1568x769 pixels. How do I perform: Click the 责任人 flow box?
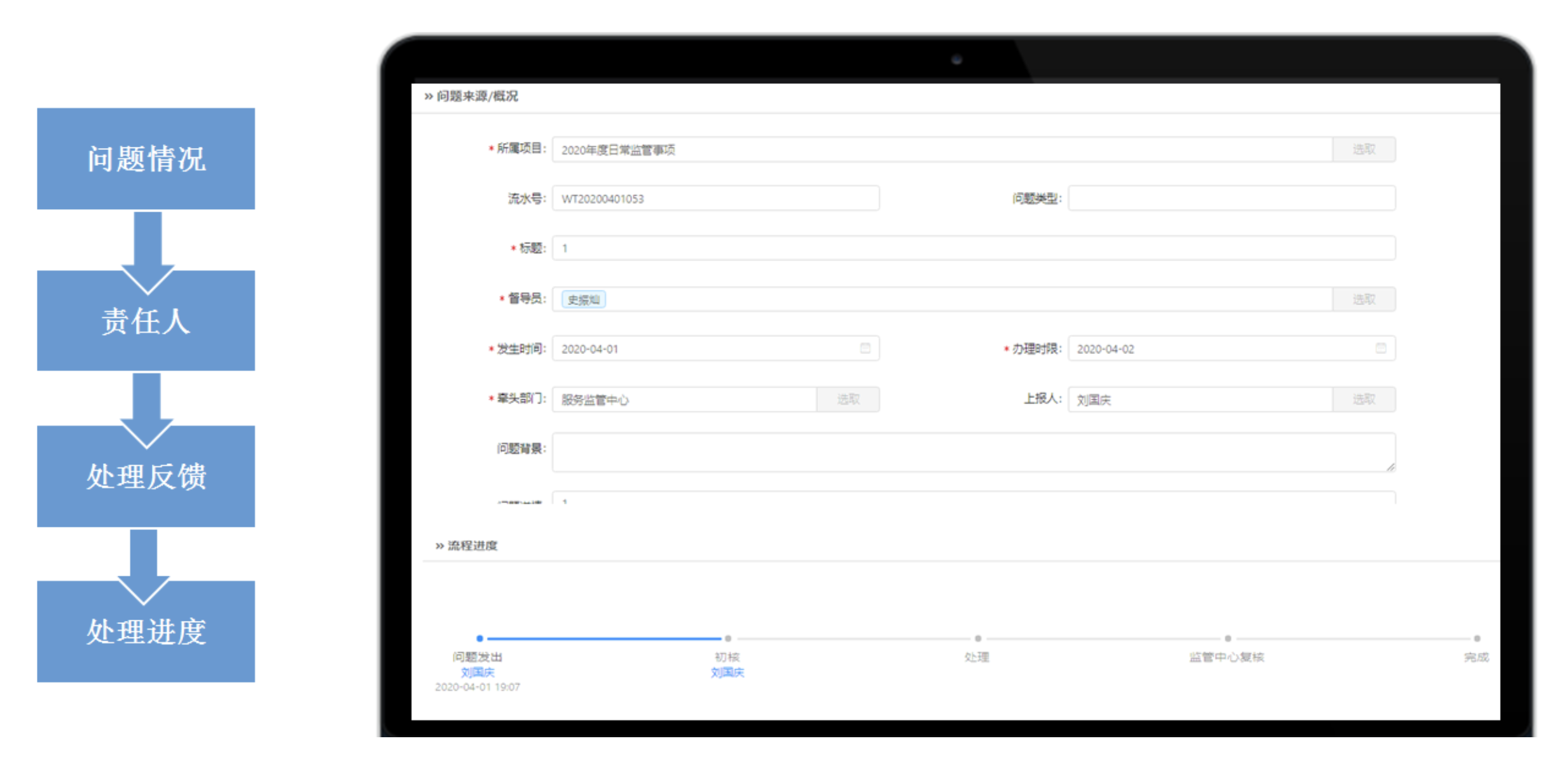point(146,320)
